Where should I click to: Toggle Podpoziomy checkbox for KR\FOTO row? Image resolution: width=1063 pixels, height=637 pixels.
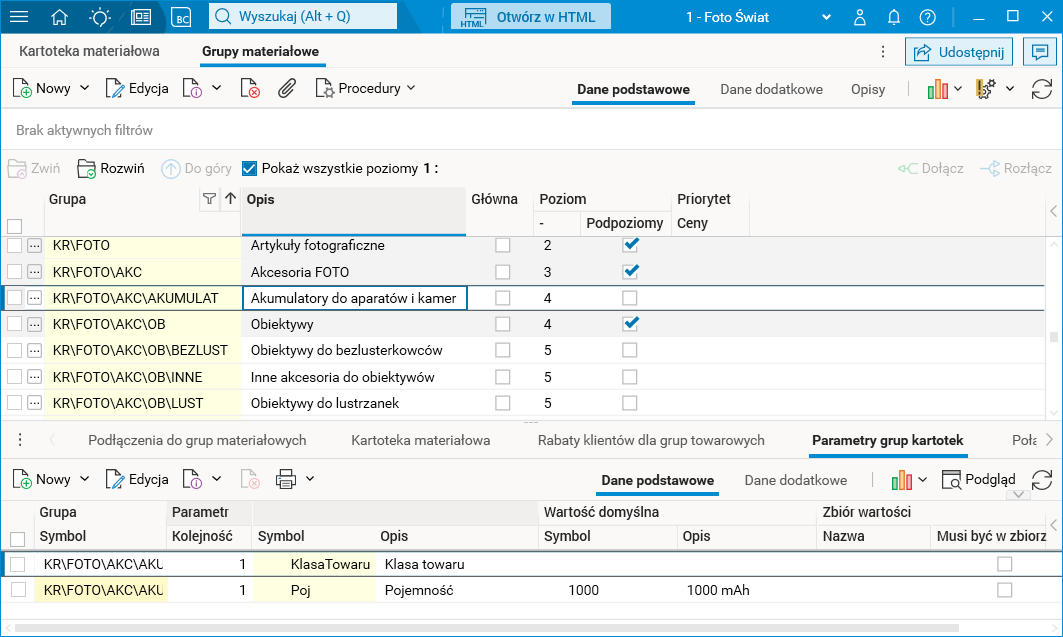(x=629, y=245)
